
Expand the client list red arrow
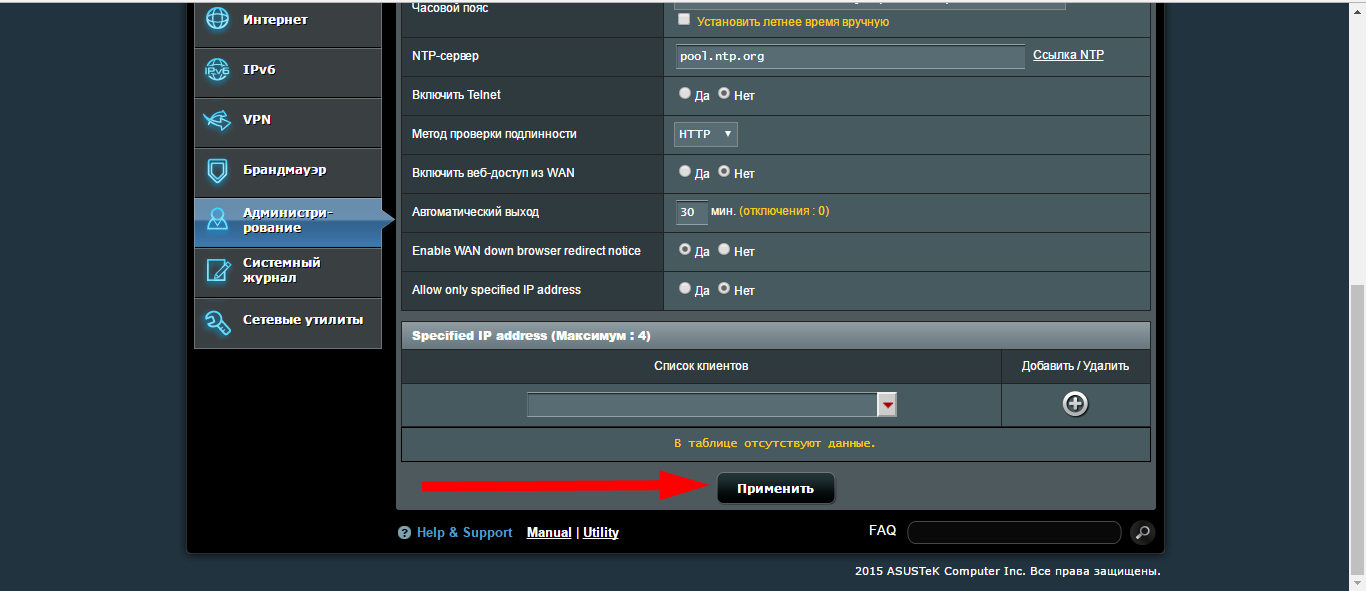pos(887,404)
